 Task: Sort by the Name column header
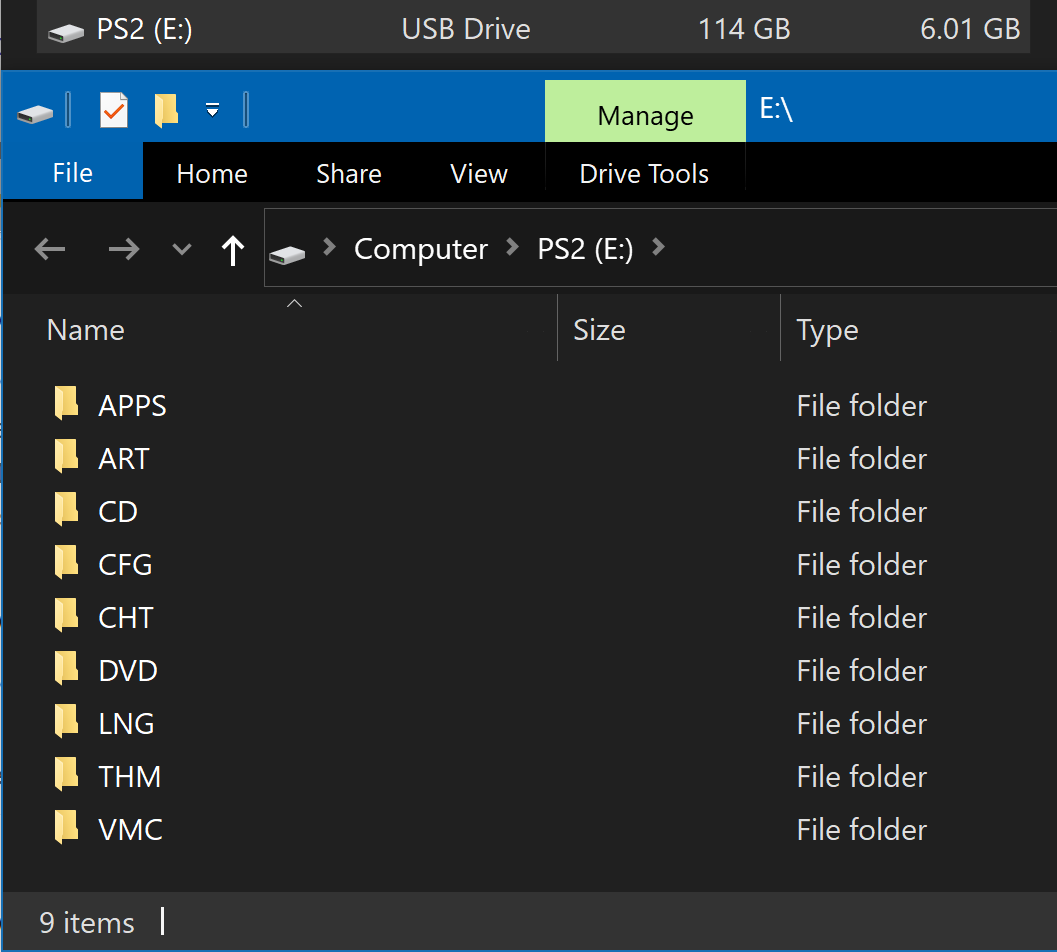(x=86, y=330)
